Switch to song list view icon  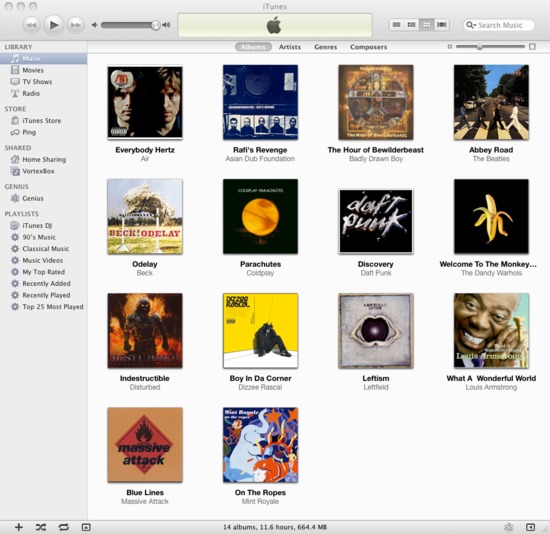(396, 25)
